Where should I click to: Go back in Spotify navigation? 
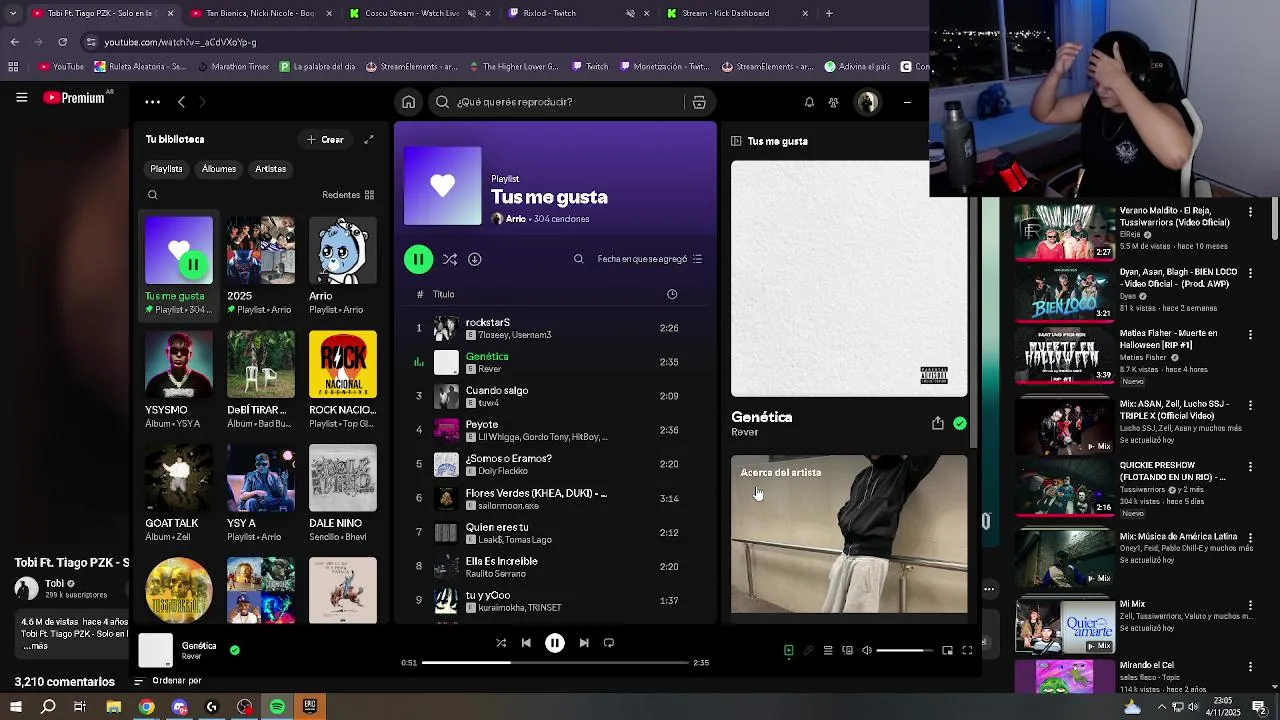click(x=181, y=102)
